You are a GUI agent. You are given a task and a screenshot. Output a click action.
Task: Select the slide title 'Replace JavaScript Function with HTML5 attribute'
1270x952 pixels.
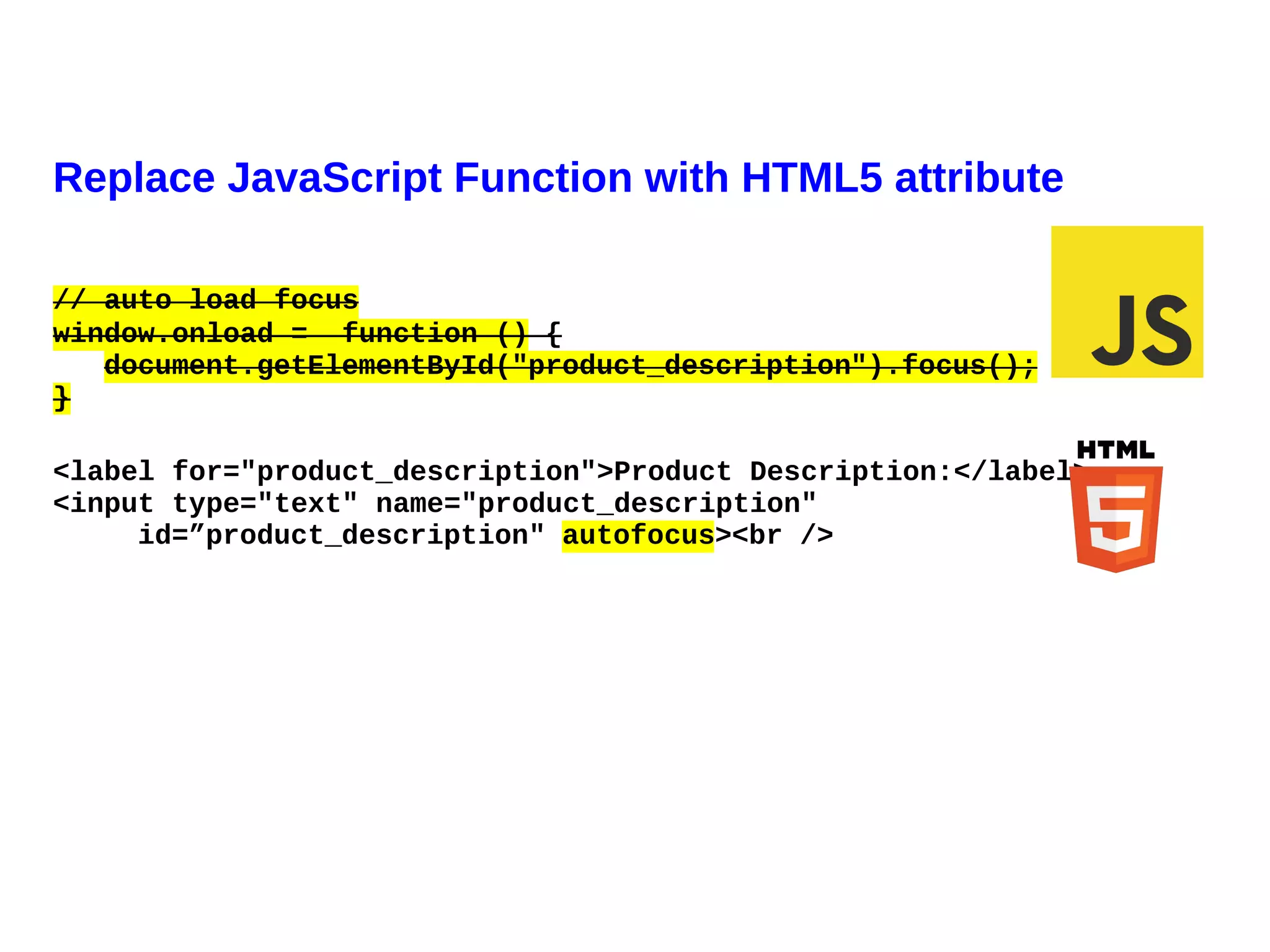click(558, 178)
